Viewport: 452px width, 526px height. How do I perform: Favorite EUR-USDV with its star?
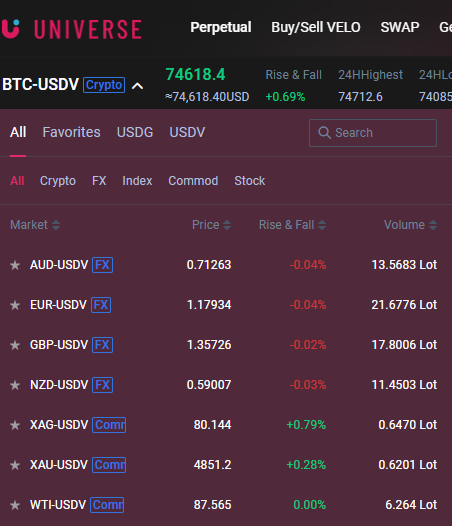pyautogui.click(x=15, y=305)
